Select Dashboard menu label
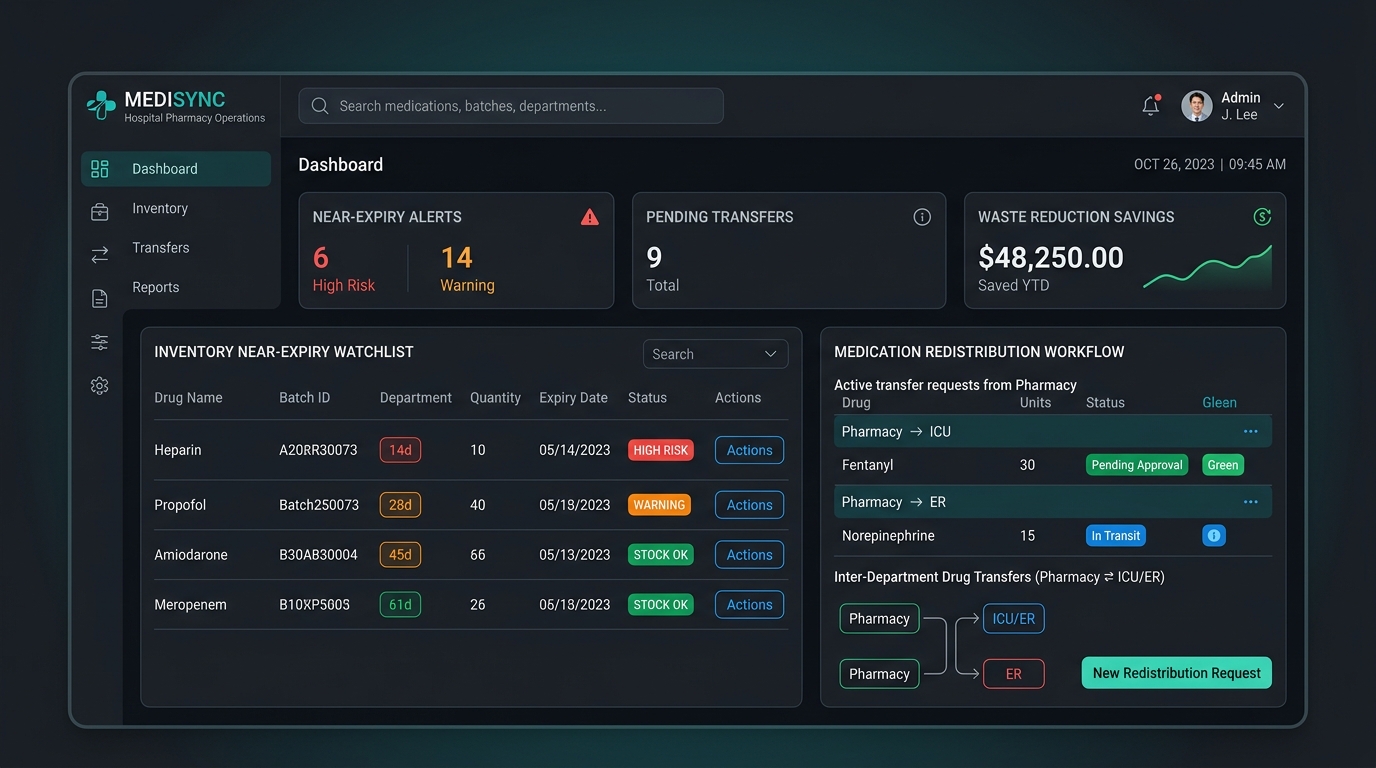This screenshot has height=768, width=1376. coord(165,169)
